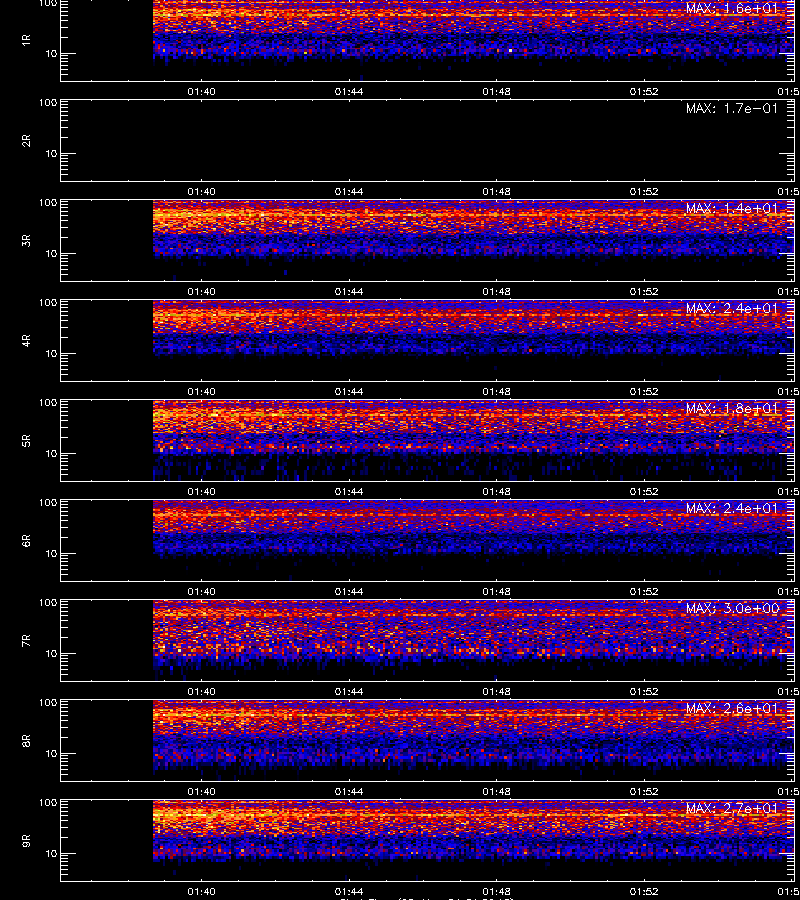Click the 01:52 time label below panel 6R
This screenshot has height=900, width=800.
pos(644,592)
